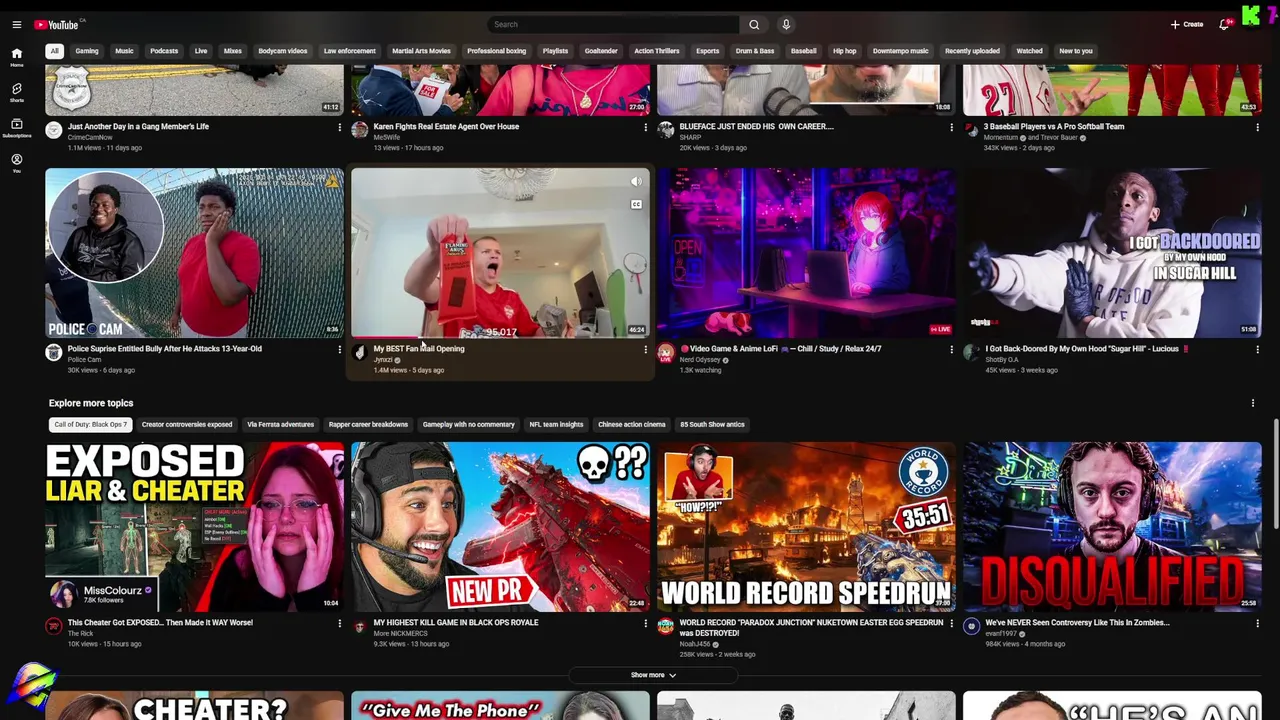This screenshot has height=720, width=1280.
Task: Select the Drum & Bass chip
Action: coord(755,51)
